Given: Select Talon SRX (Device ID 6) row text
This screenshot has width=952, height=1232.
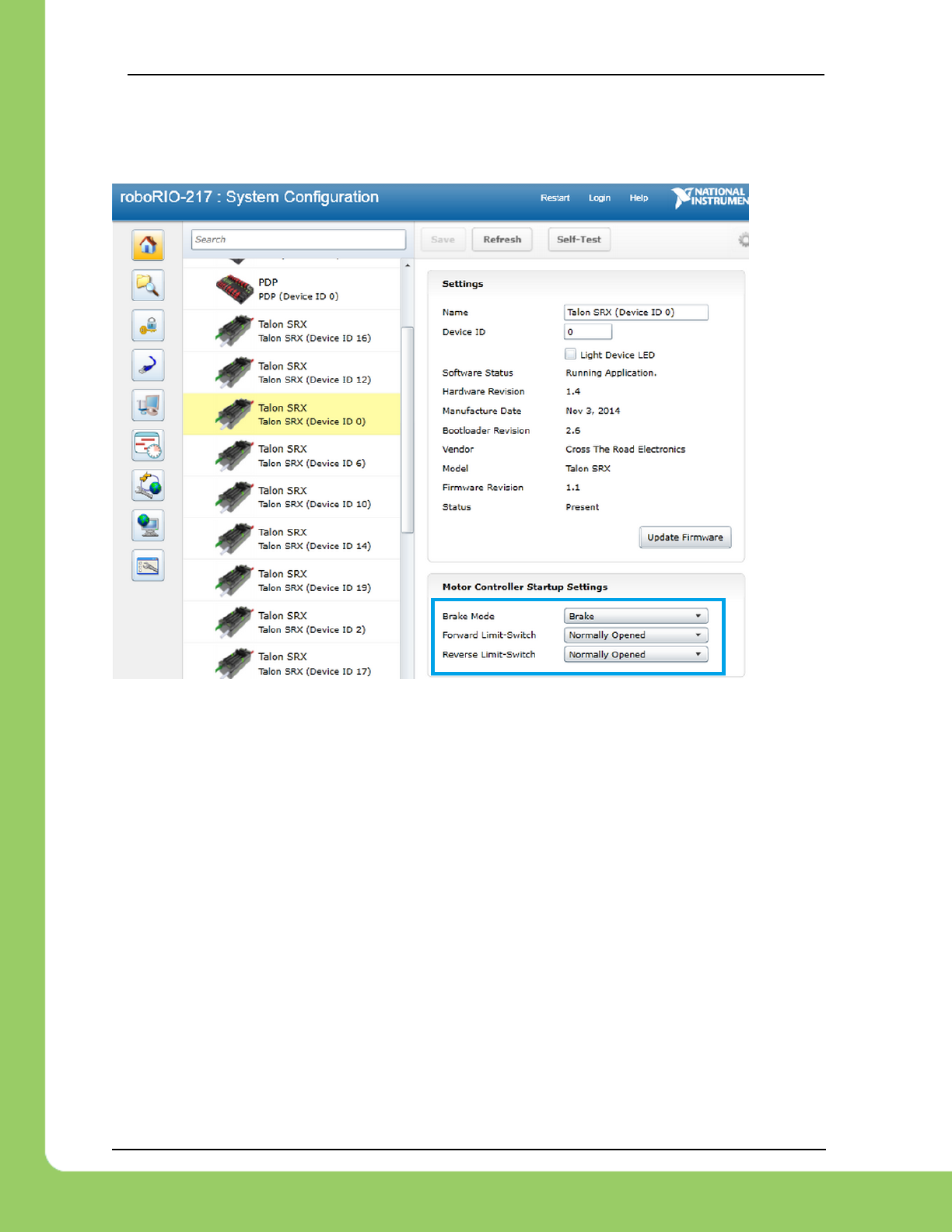Looking at the screenshot, I should pyautogui.click(x=312, y=463).
